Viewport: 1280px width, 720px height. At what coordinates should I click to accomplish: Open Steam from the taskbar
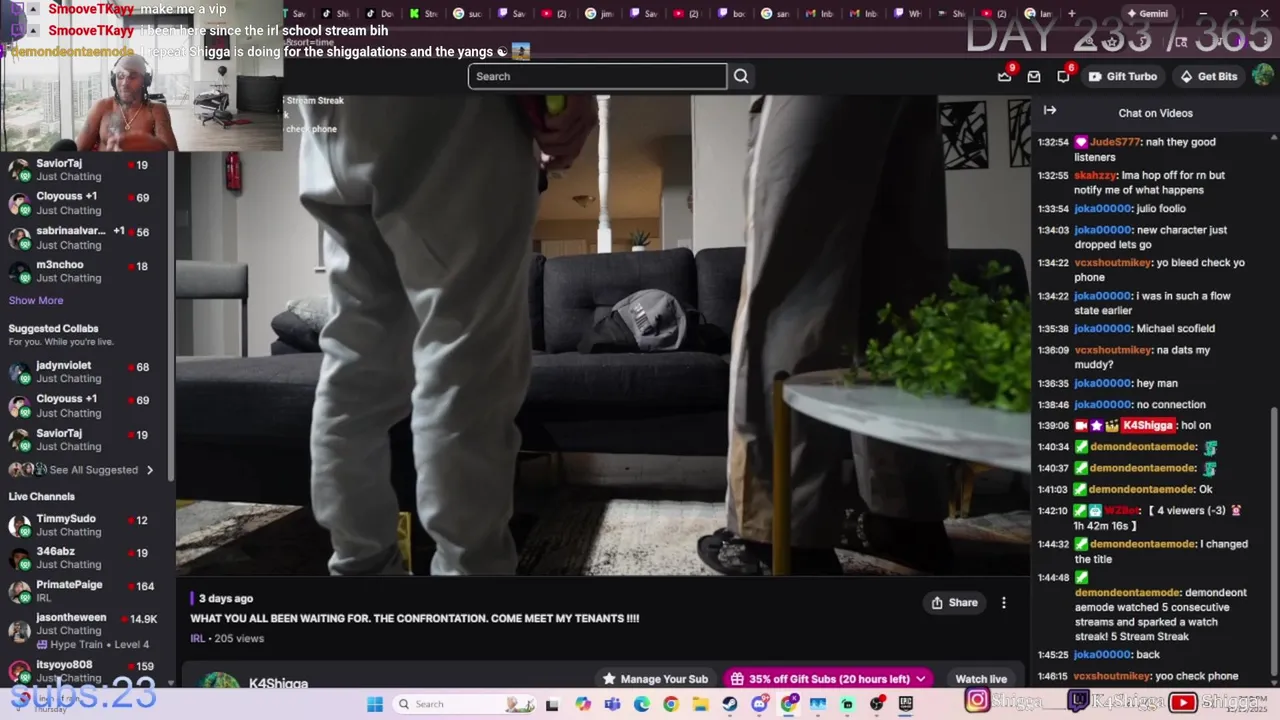click(x=730, y=704)
